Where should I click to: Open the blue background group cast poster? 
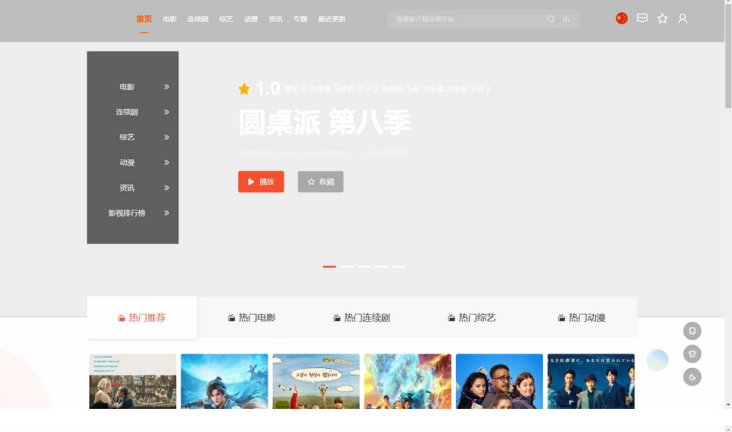[x=500, y=381]
